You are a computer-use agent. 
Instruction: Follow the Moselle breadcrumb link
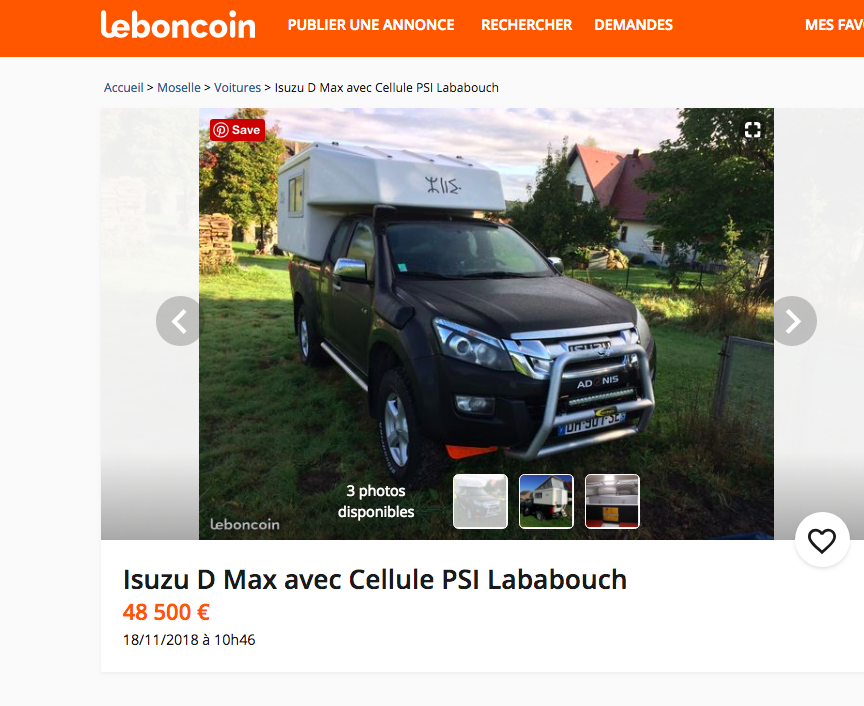(179, 88)
